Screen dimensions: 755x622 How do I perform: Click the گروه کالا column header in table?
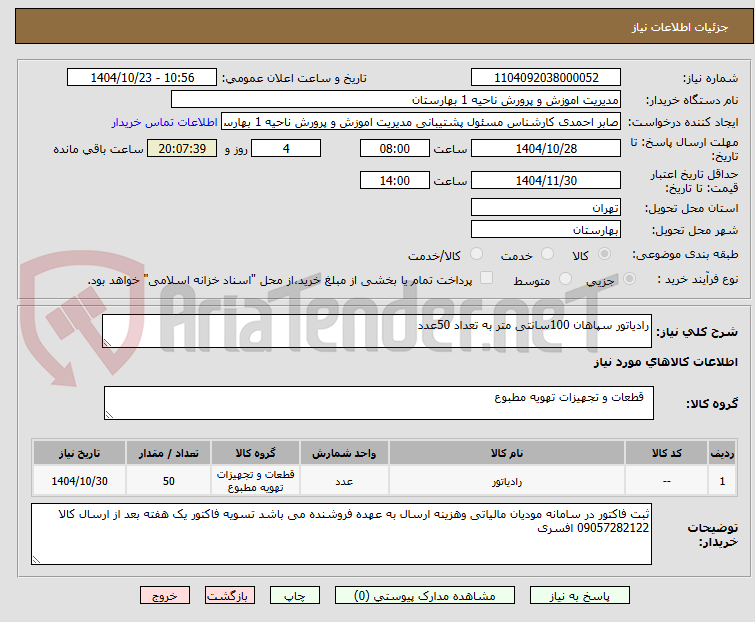tap(256, 453)
